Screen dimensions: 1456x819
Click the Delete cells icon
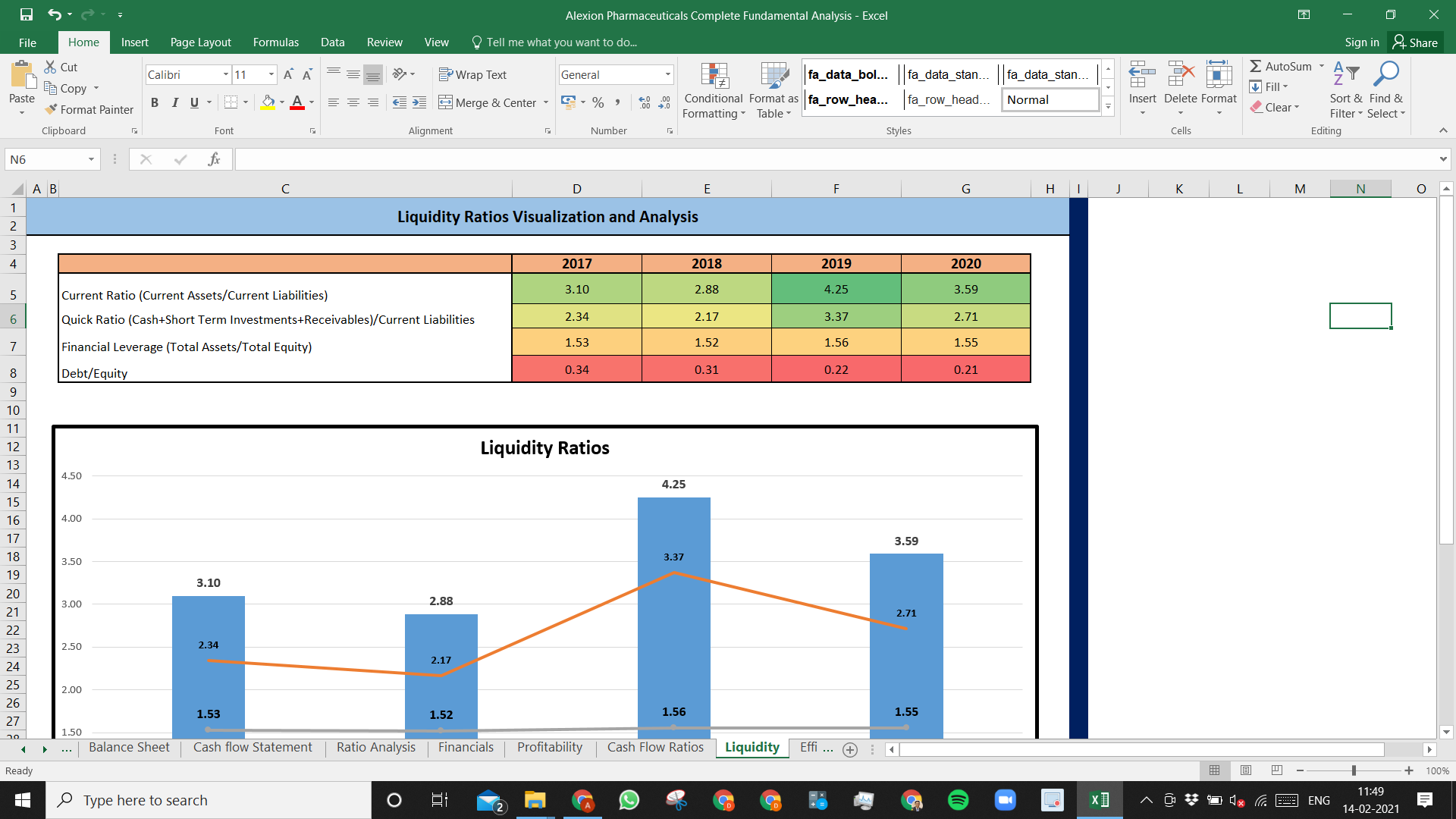(1181, 76)
